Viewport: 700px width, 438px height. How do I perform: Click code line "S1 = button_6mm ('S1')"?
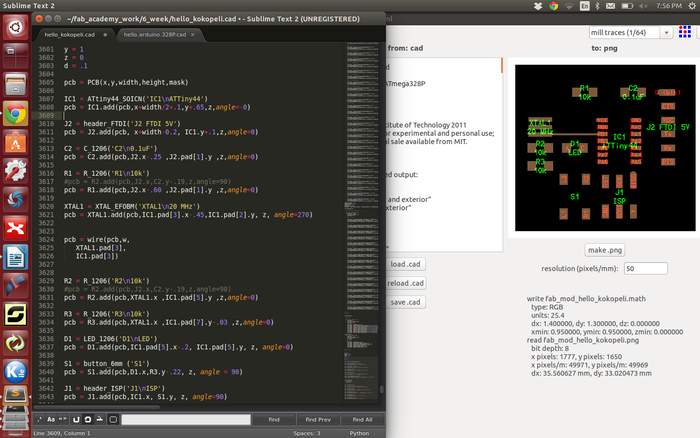click(x=107, y=363)
